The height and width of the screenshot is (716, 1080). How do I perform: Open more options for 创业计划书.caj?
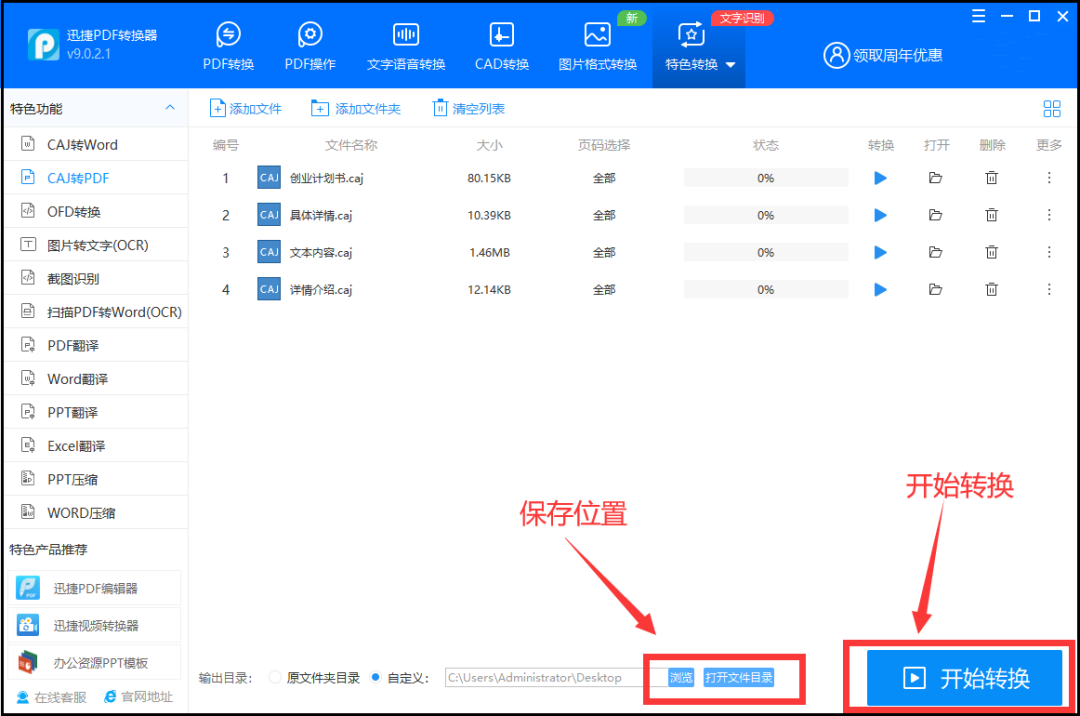(x=1049, y=178)
